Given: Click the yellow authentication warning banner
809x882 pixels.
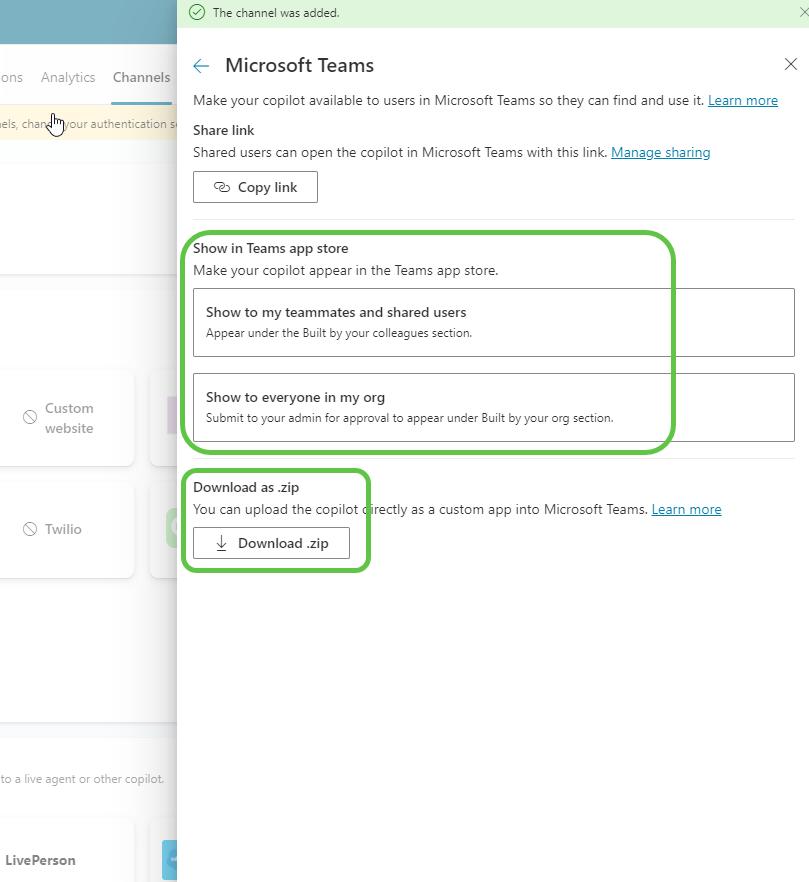Looking at the screenshot, I should point(88,124).
